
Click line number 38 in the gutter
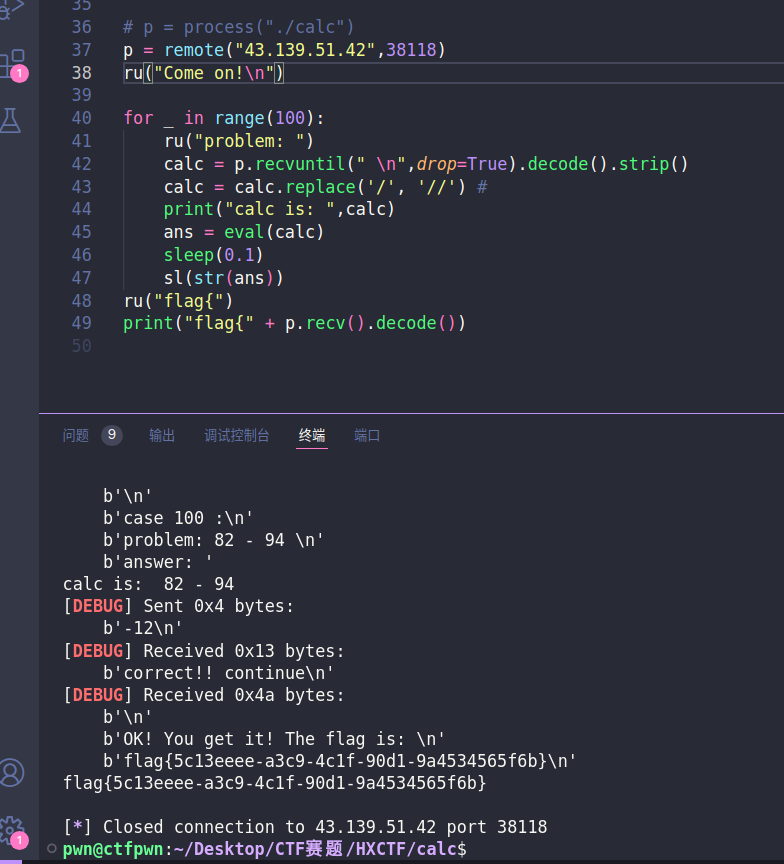82,72
